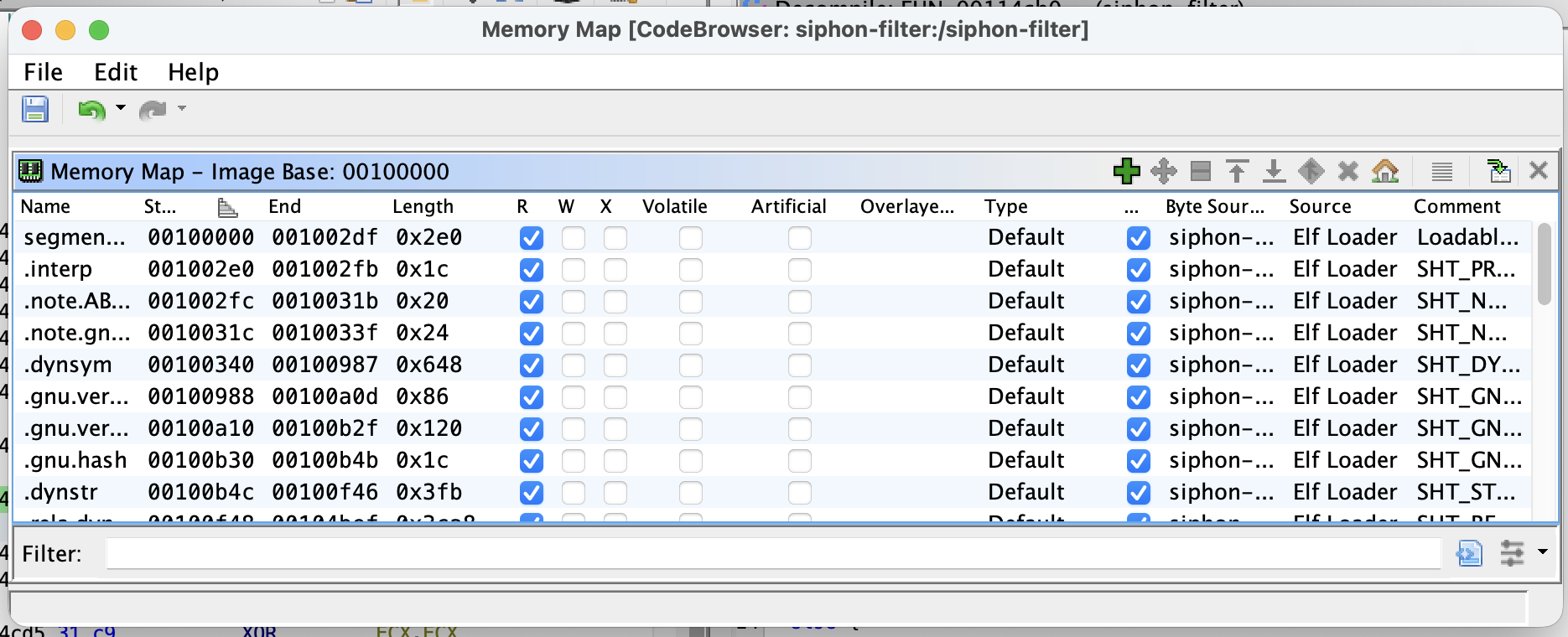
Task: Click the Undo arrow icon
Action: click(x=91, y=110)
